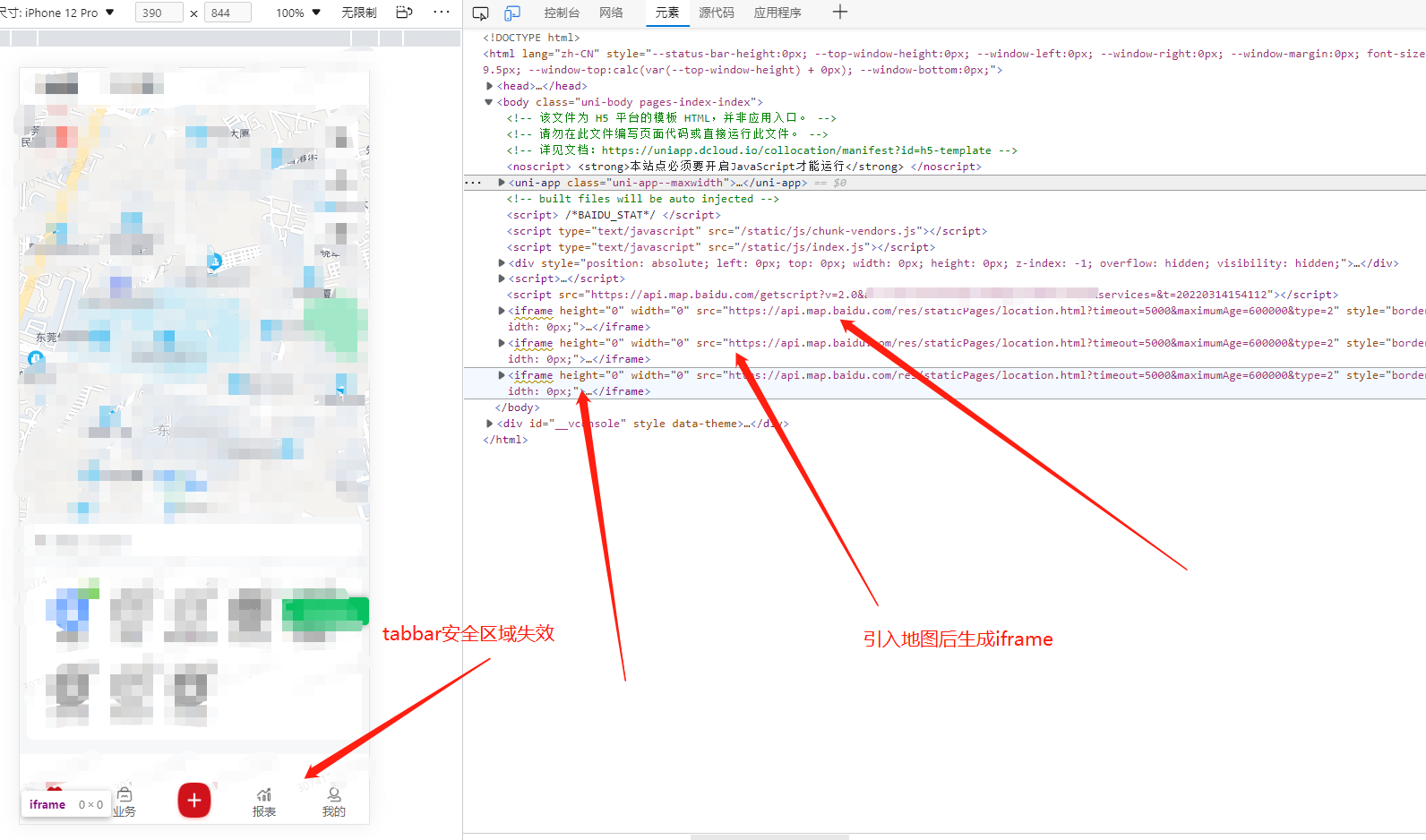1426x840 pixels.
Task: Select the 'built files will be auto injected' comment
Action: point(643,199)
